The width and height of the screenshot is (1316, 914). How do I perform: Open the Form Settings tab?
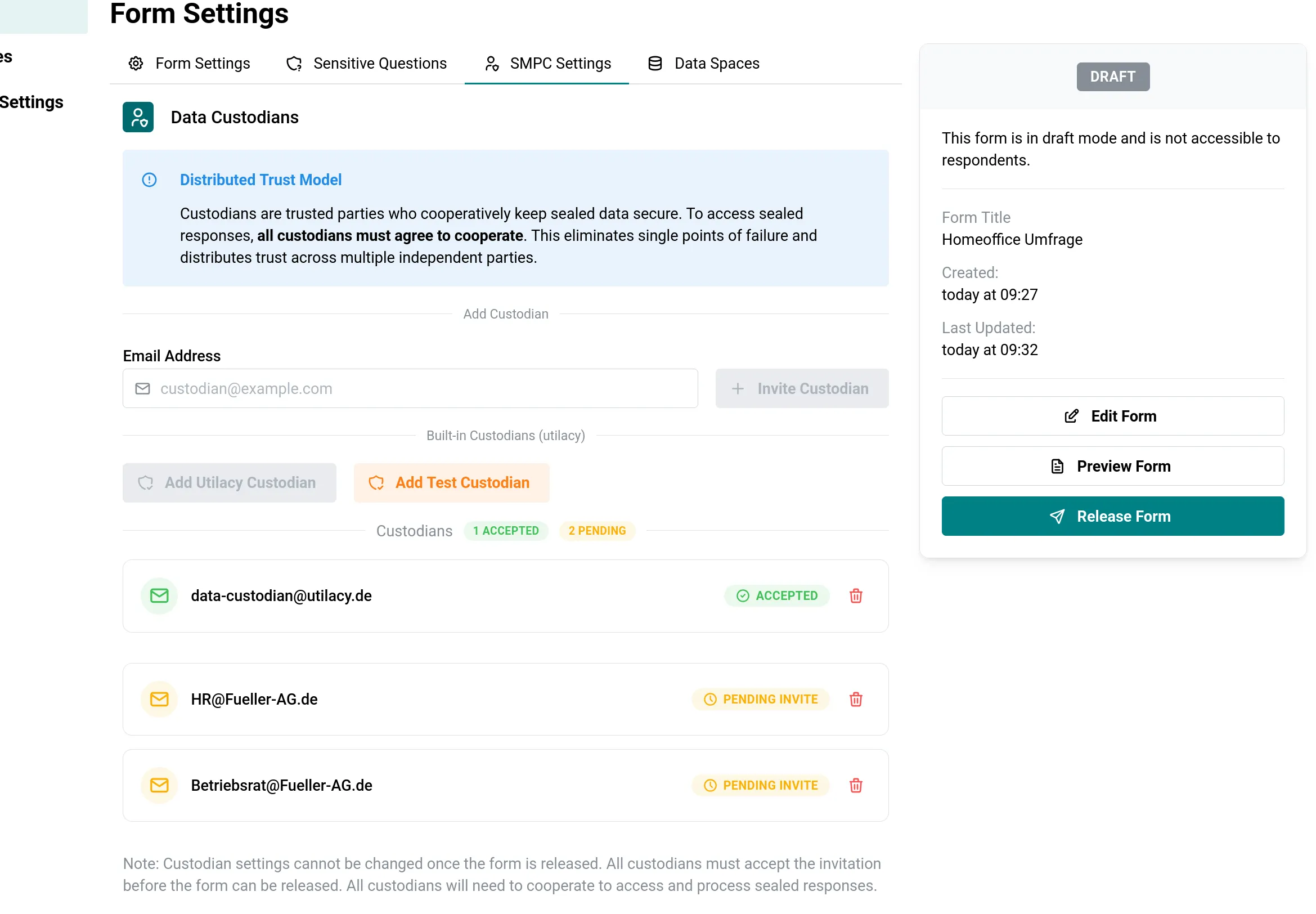[x=190, y=64]
